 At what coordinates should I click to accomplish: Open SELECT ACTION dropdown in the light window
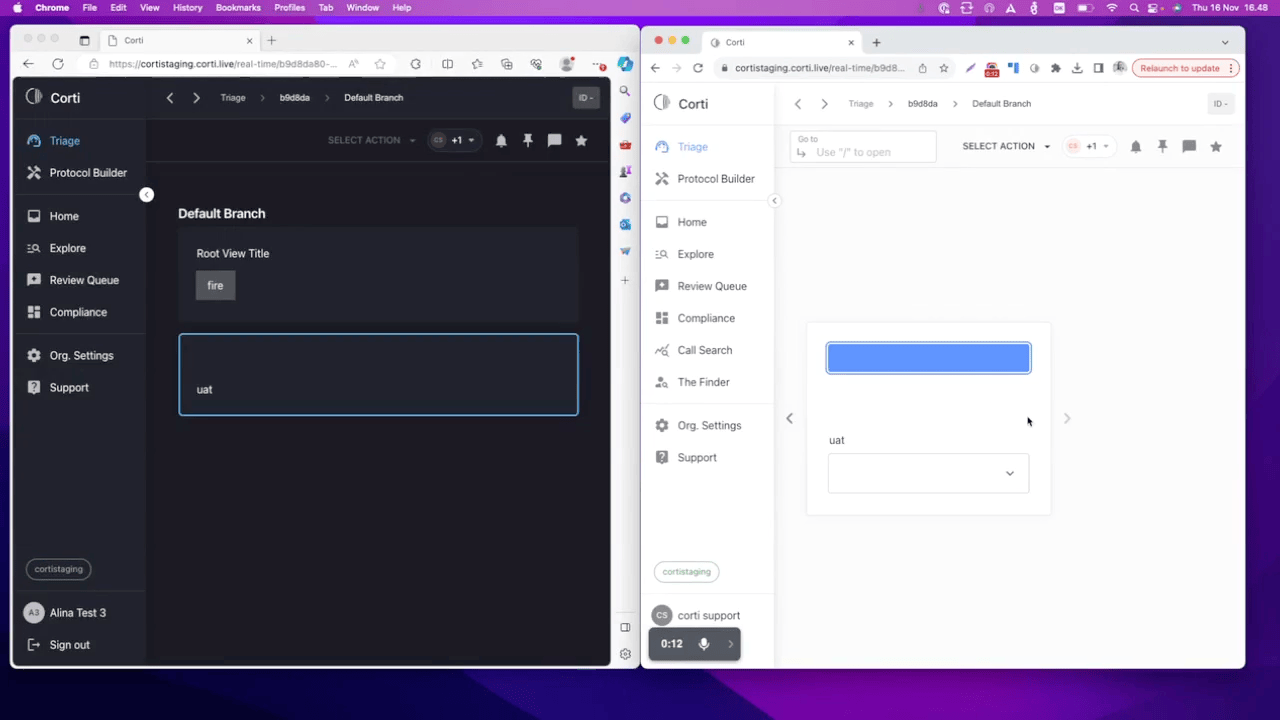pyautogui.click(x=1005, y=146)
